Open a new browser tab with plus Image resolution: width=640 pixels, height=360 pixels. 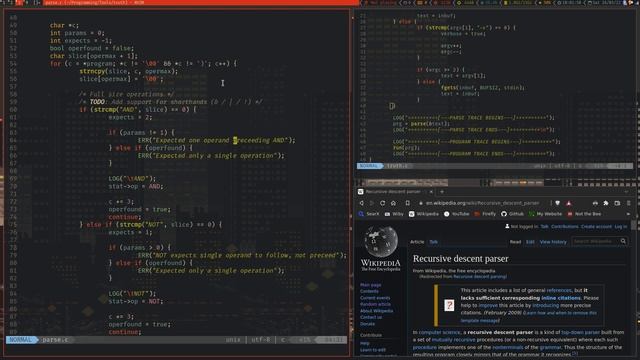click(x=442, y=191)
